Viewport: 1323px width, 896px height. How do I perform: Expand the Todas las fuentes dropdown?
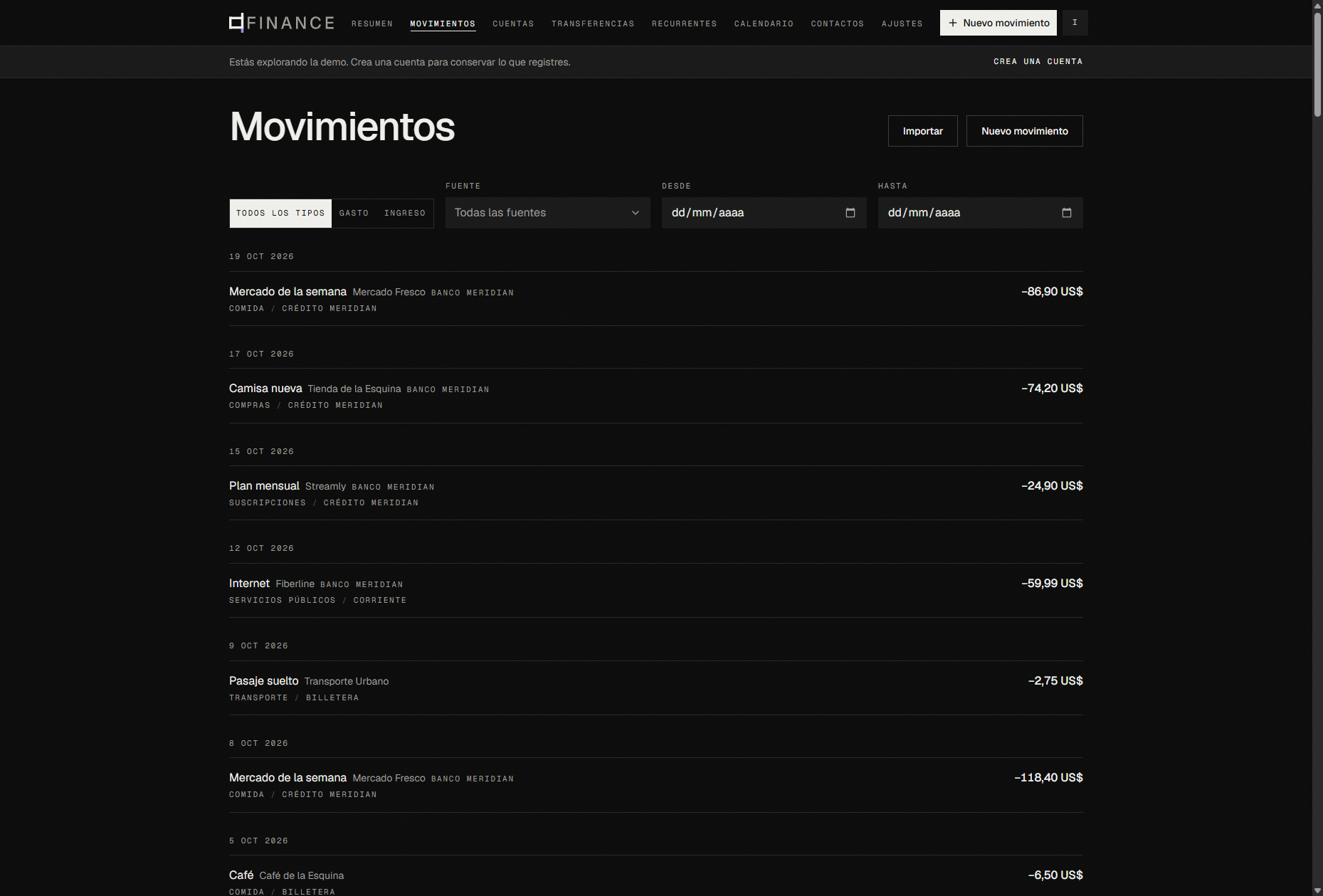(x=547, y=213)
